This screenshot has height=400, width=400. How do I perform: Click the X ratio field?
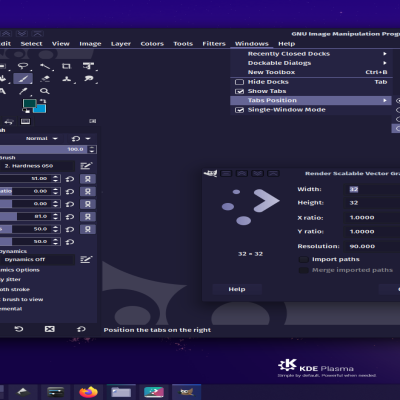click(x=372, y=218)
